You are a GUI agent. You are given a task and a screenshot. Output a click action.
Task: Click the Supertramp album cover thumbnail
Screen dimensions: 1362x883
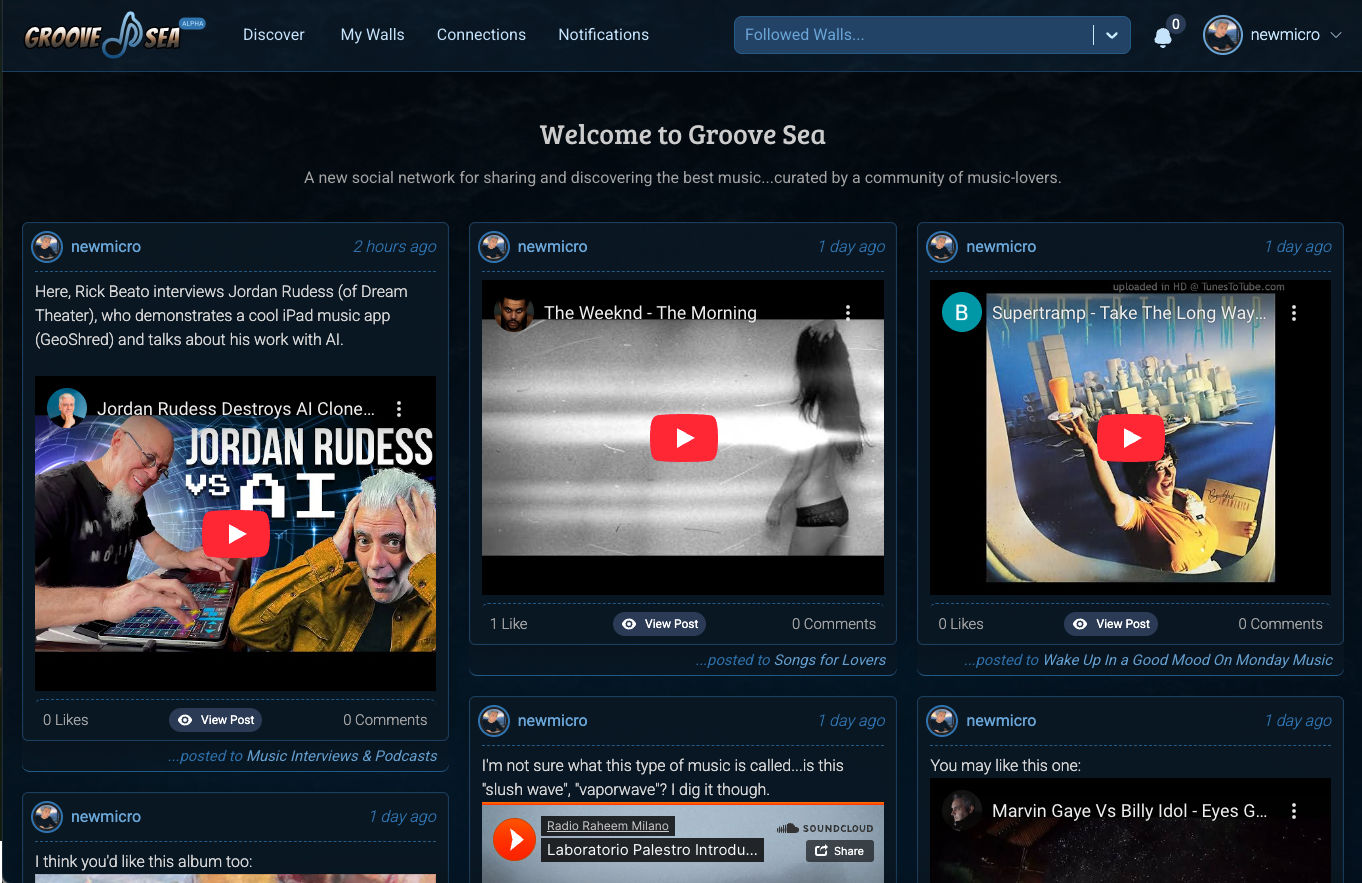pos(1131,437)
